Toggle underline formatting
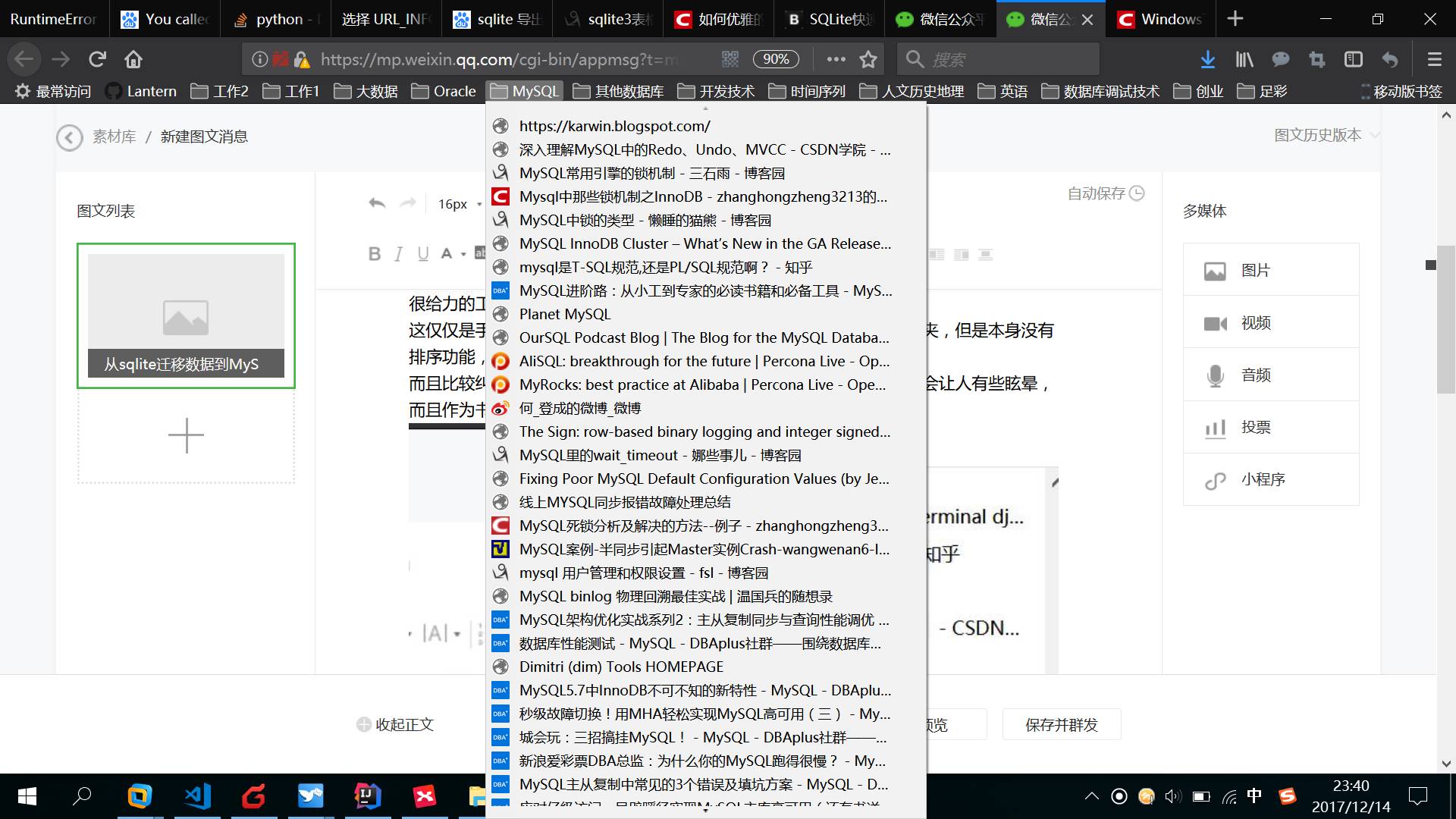This screenshot has height=819, width=1456. 422,254
